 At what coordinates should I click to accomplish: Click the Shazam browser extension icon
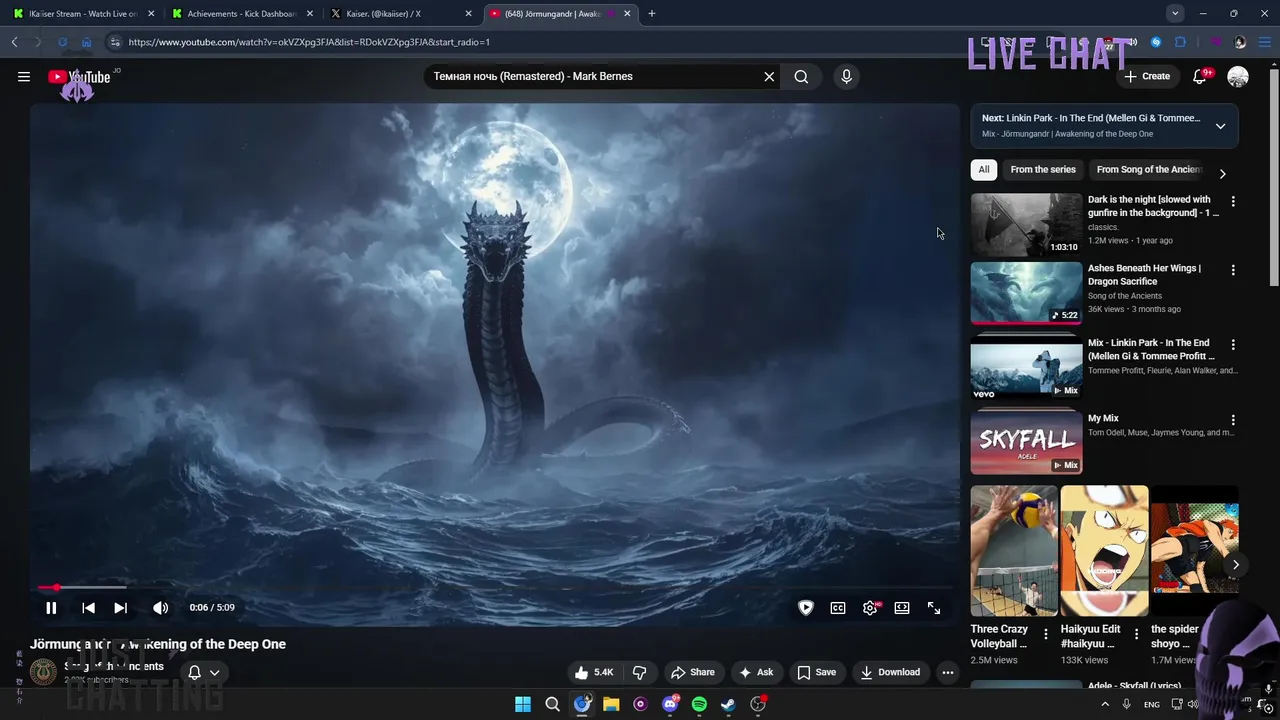(x=1156, y=42)
